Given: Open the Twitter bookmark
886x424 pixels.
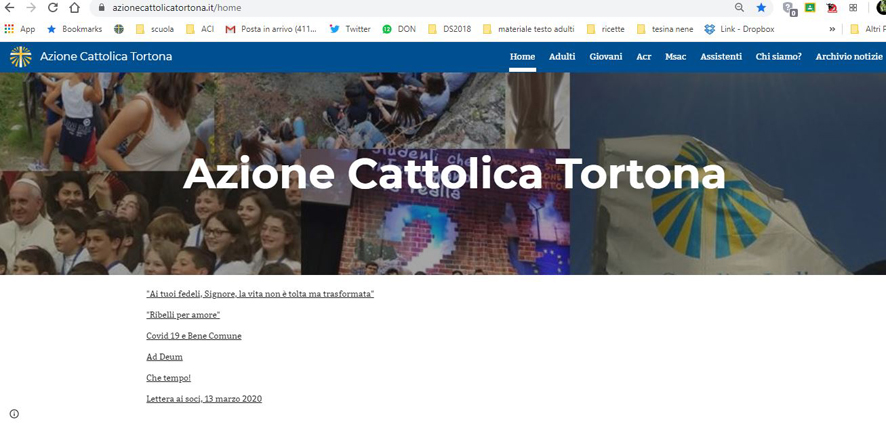Looking at the screenshot, I should [x=350, y=29].
